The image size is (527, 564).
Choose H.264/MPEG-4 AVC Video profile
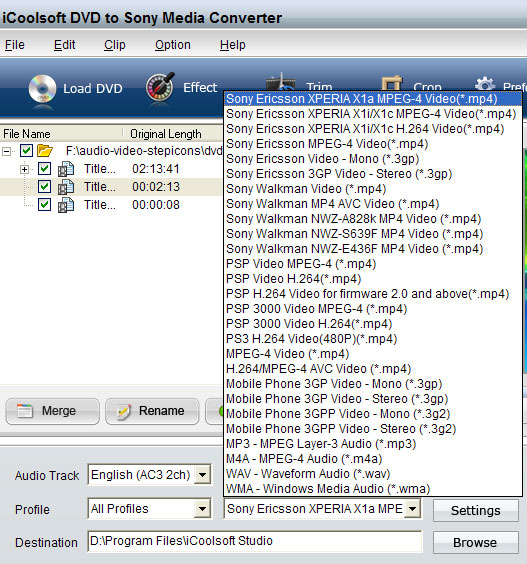373,369
